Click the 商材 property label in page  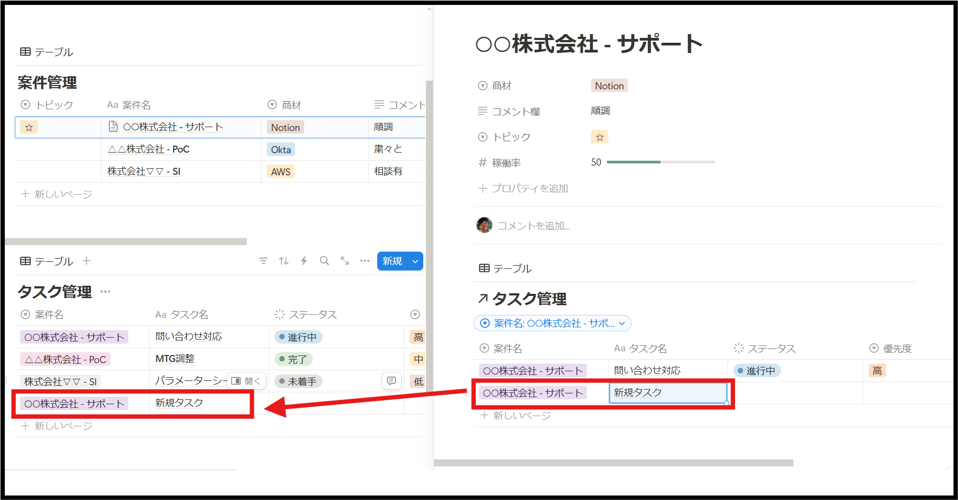pos(495,86)
